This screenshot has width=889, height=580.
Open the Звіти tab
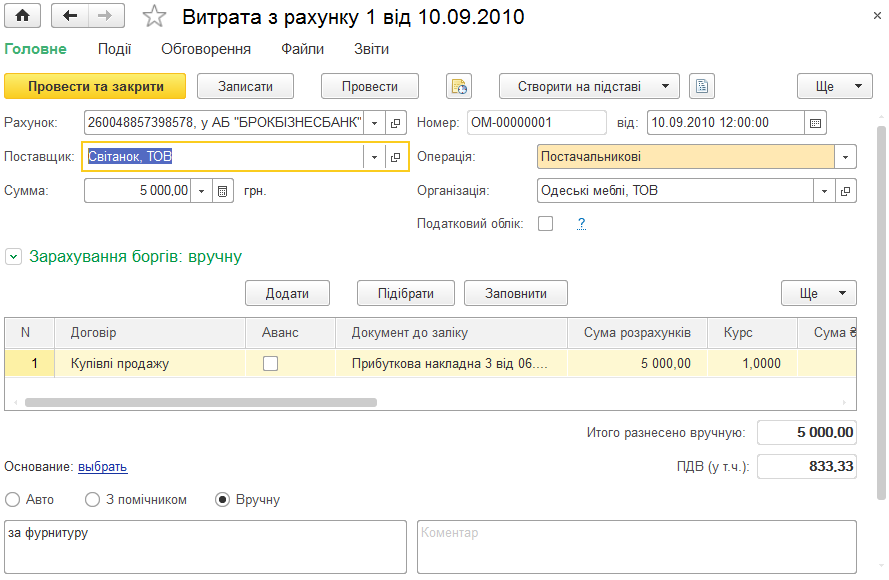(x=371, y=49)
